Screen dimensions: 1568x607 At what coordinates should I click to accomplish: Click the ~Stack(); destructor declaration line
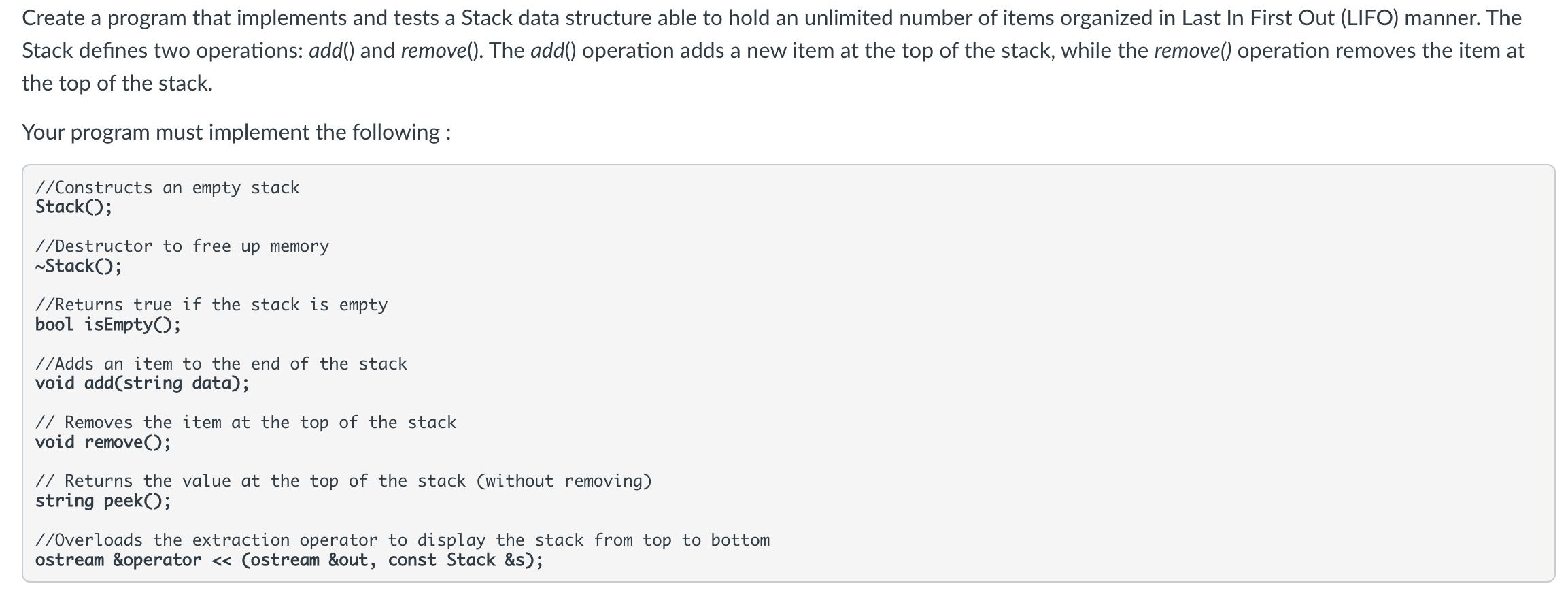(x=78, y=266)
